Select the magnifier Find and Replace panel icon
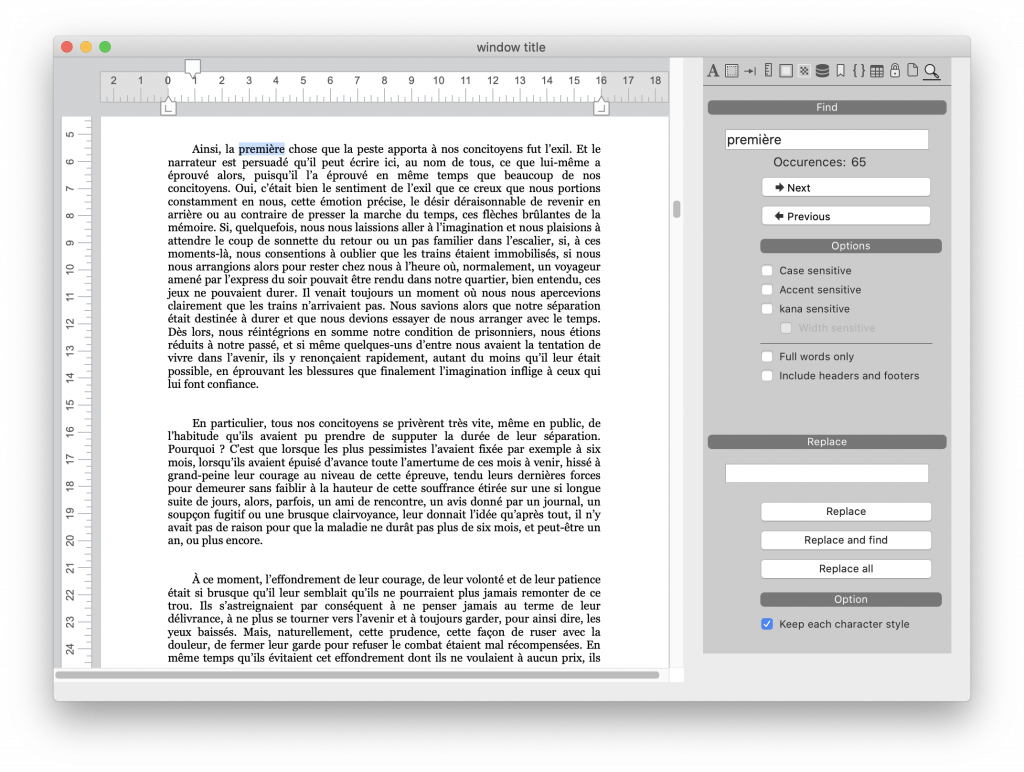The width and height of the screenshot is (1024, 772). (x=932, y=71)
